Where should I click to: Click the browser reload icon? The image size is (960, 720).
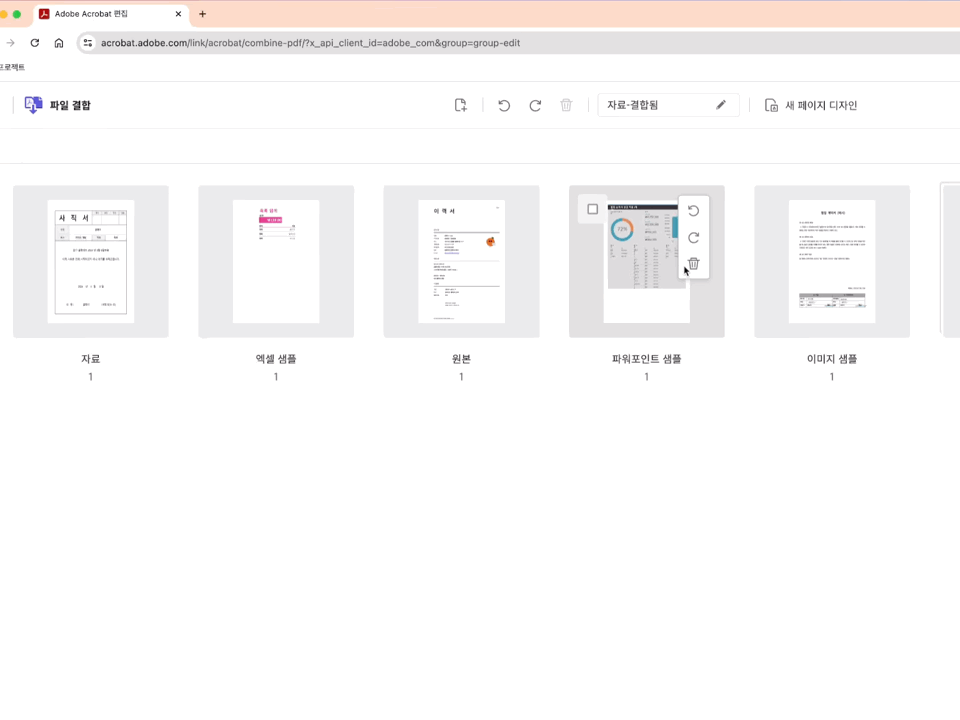[35, 43]
